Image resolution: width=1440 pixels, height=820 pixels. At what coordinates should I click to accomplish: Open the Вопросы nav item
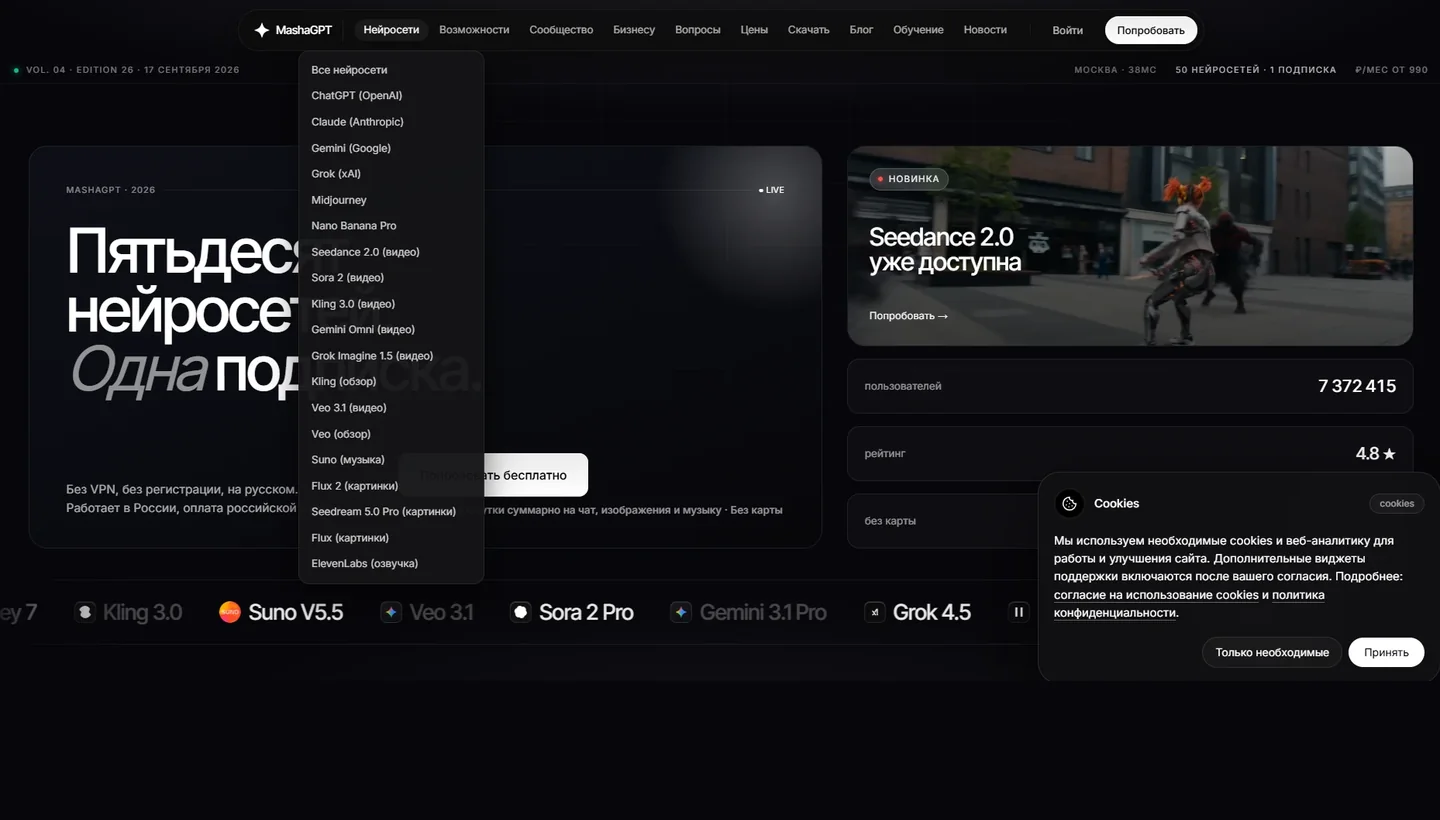(698, 30)
